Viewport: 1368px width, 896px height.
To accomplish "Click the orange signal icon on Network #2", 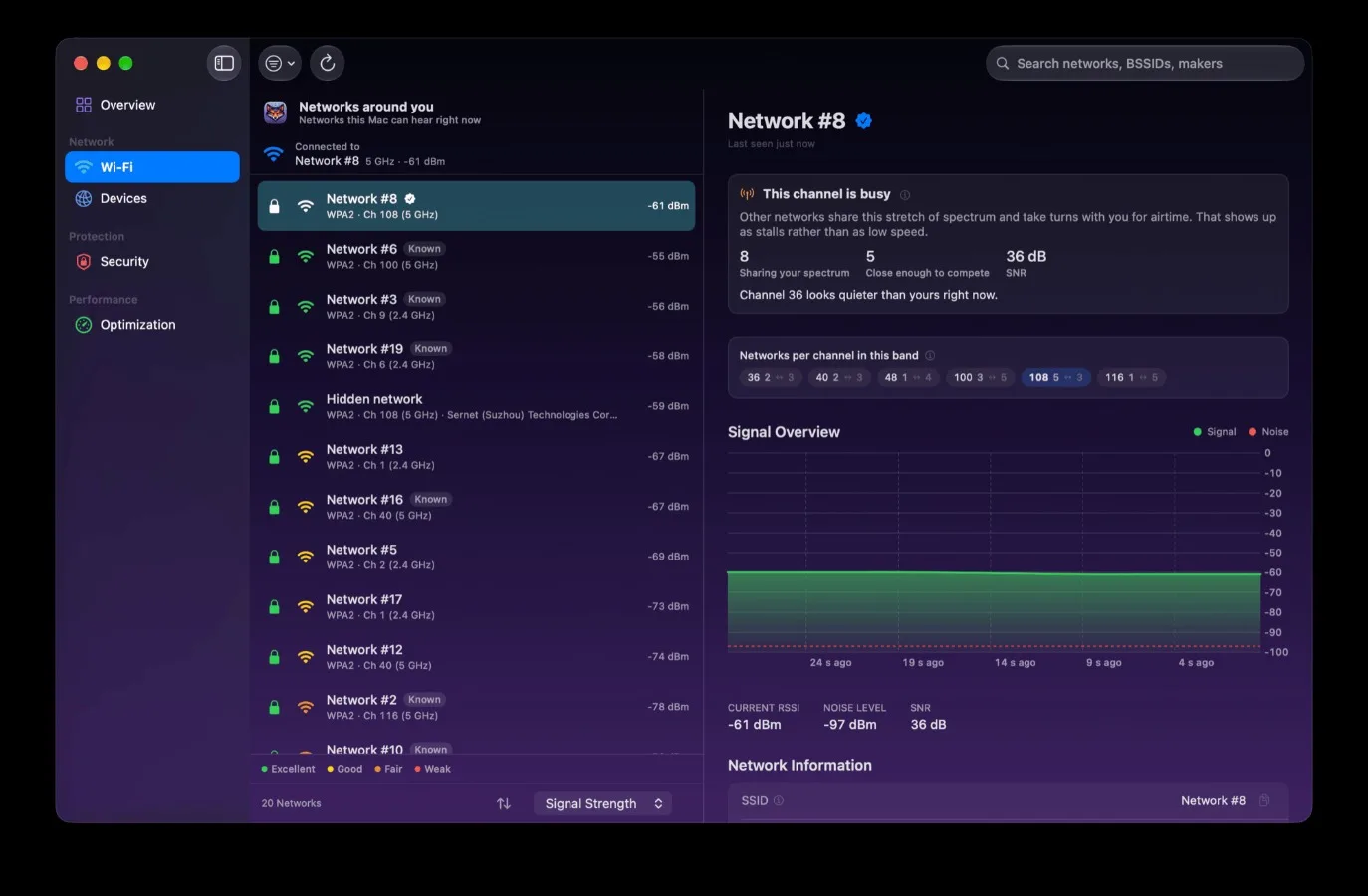I will pos(306,707).
